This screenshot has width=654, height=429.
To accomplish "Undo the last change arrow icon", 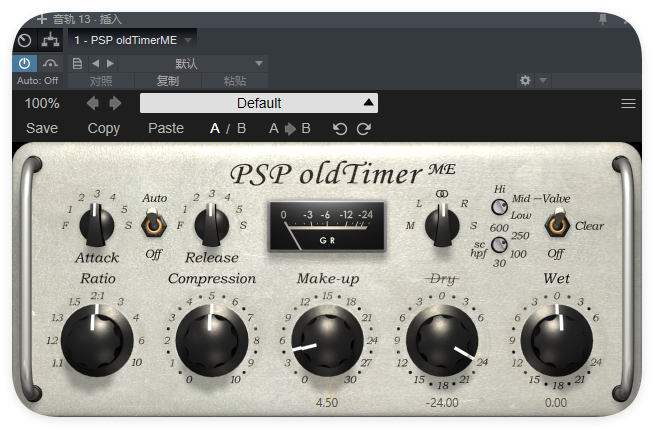I will (x=340, y=129).
